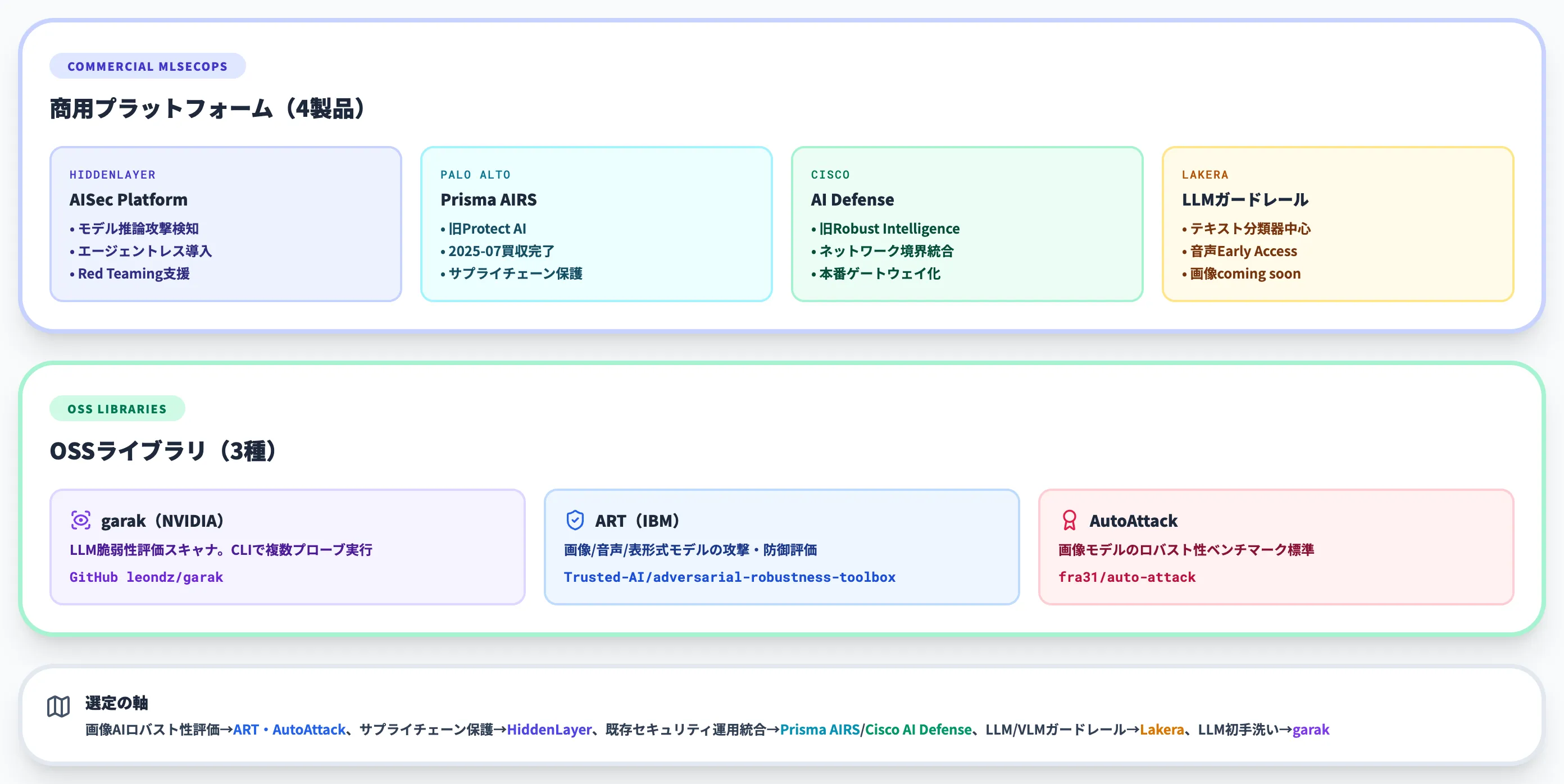Click the 本番ゲートウェイ化 bullet
The image size is (1564, 784).
875,274
